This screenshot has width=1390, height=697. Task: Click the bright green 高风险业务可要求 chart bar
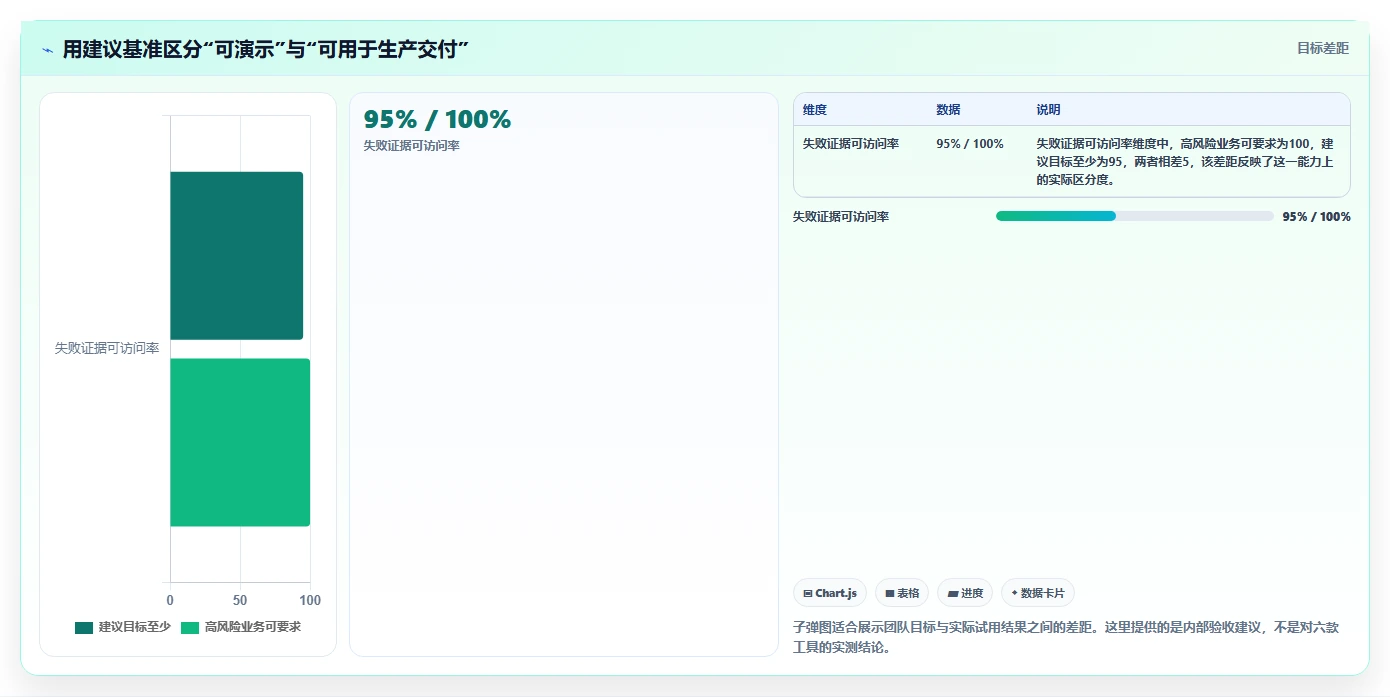click(x=240, y=442)
